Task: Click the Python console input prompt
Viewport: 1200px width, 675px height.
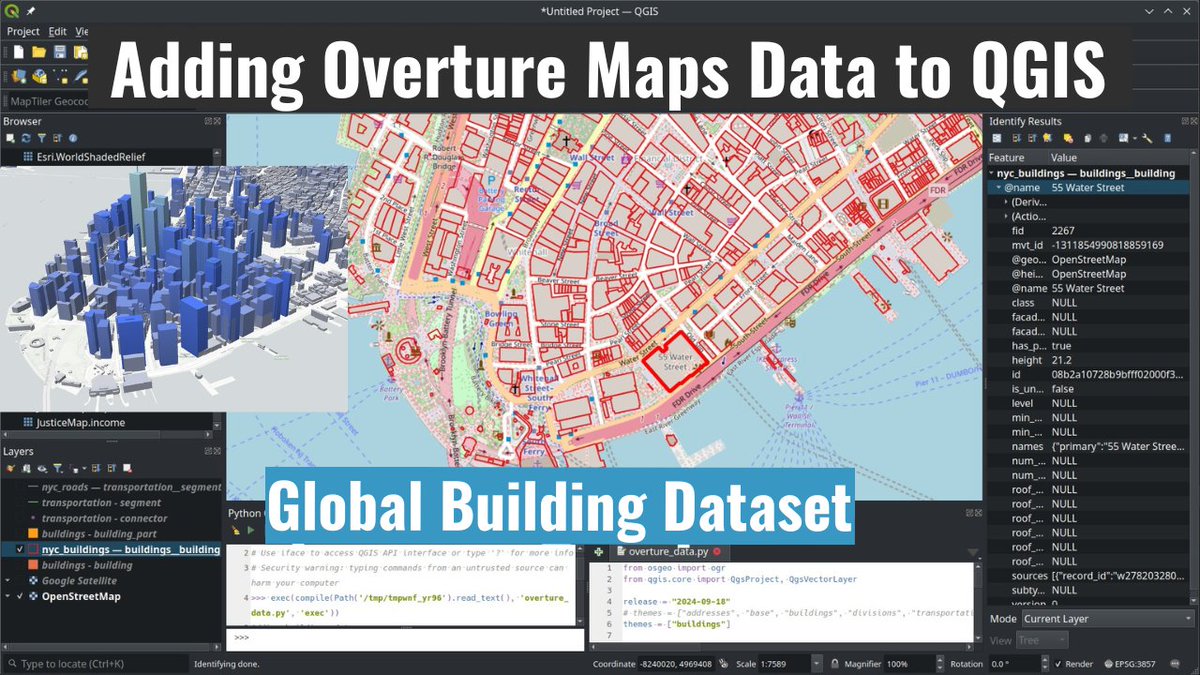Action: [405, 638]
